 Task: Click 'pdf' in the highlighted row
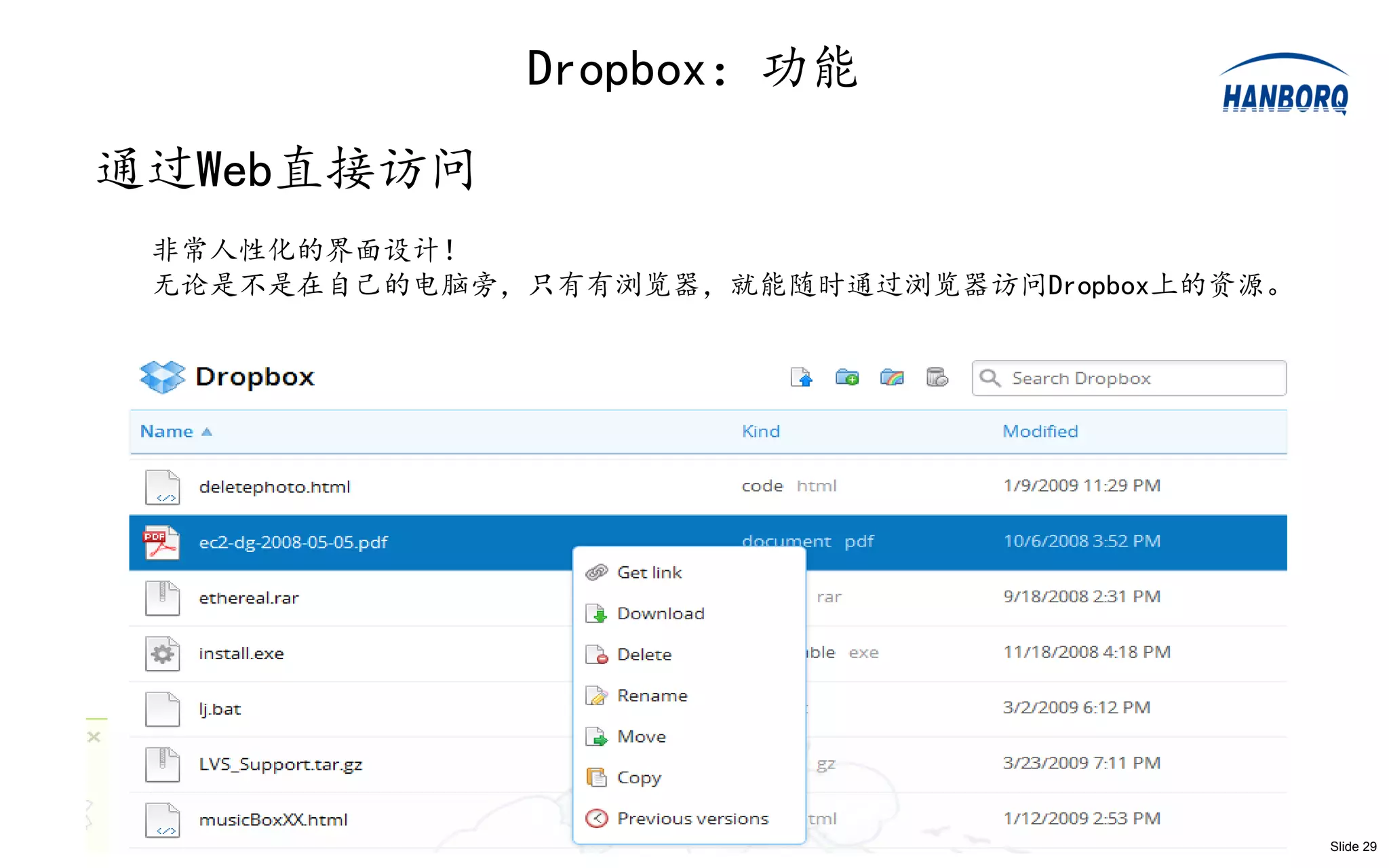coord(859,542)
